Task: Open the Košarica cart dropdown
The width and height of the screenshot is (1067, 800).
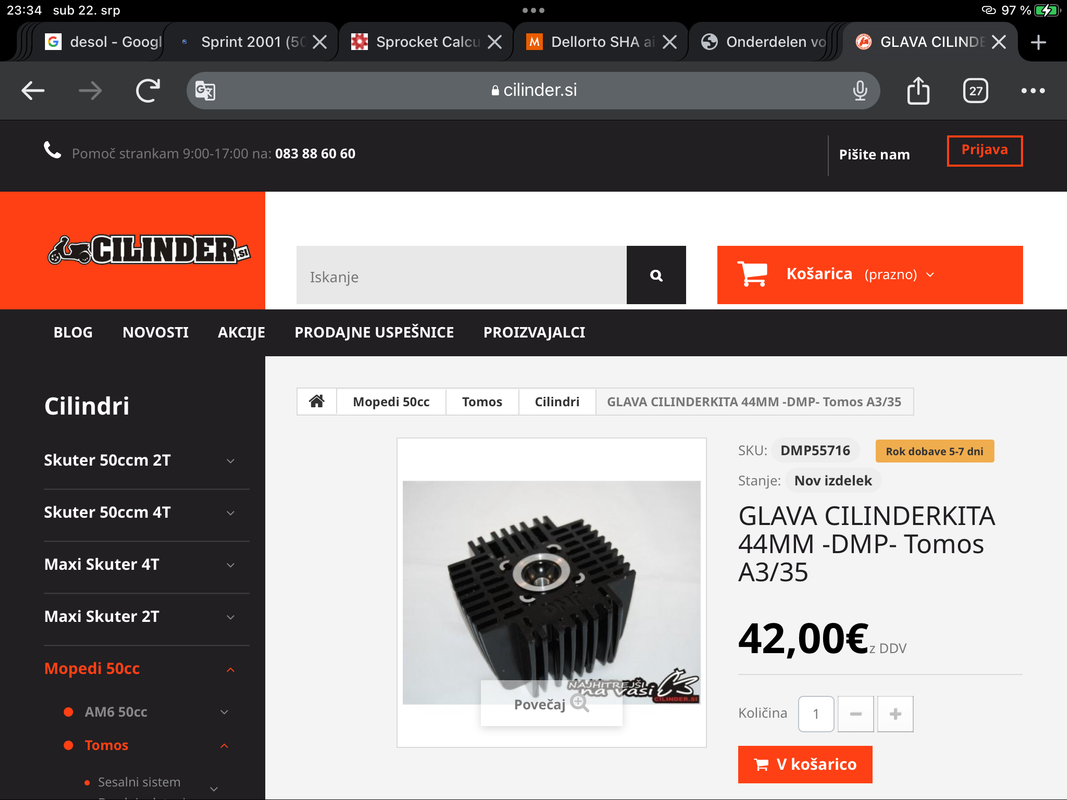Action: (x=870, y=275)
